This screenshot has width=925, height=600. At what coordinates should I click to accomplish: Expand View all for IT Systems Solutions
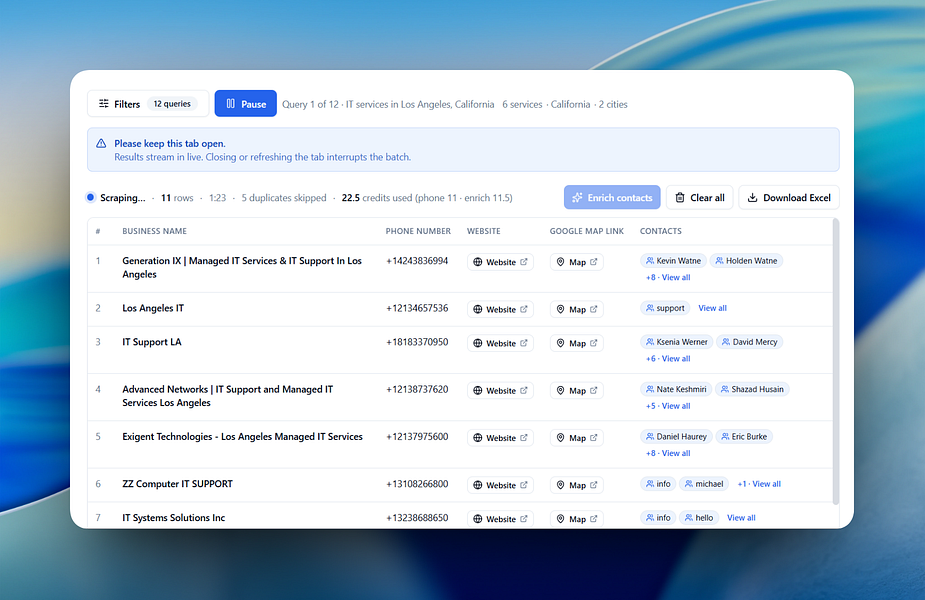(x=741, y=517)
